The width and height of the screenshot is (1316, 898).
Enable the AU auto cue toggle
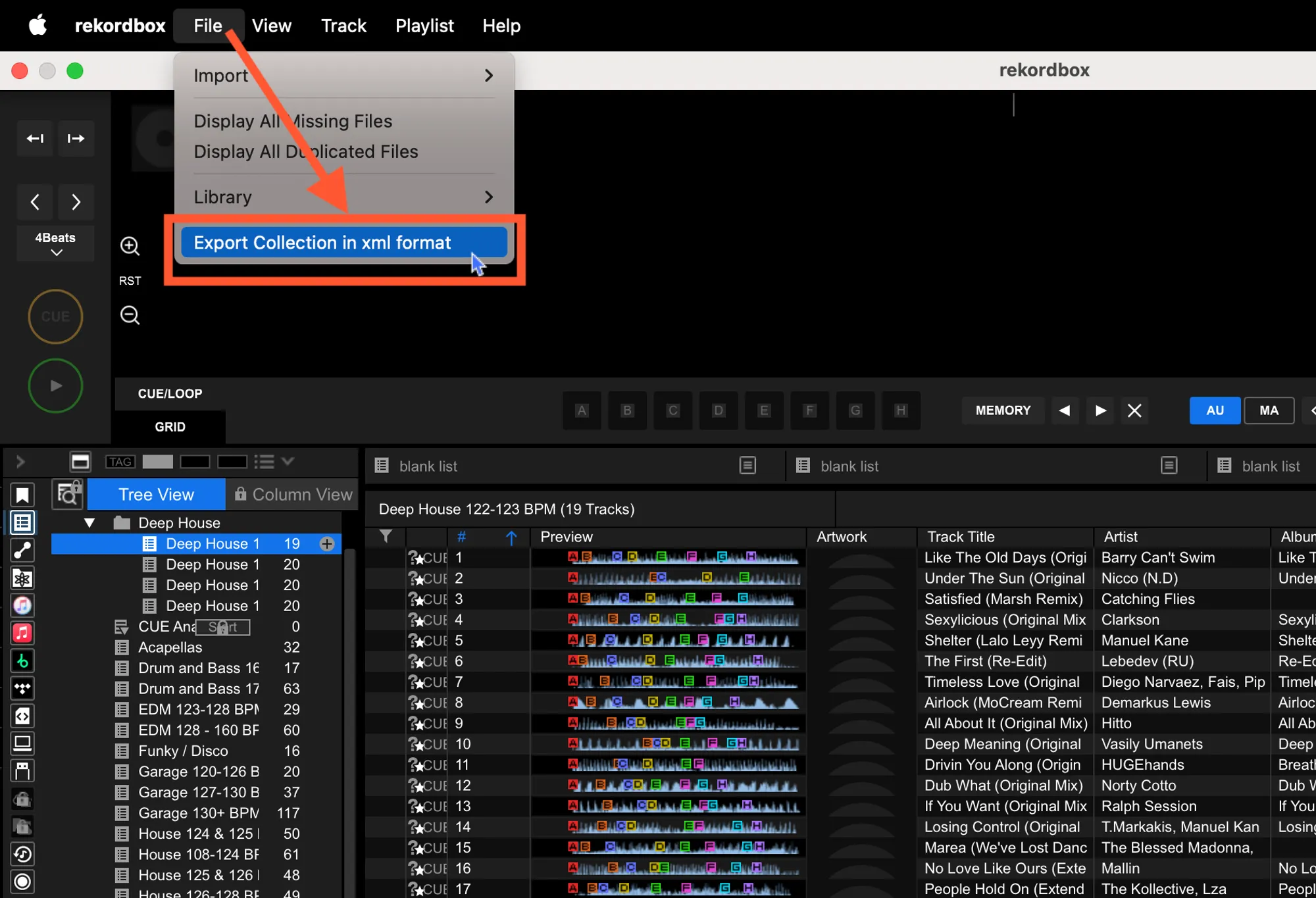1214,411
